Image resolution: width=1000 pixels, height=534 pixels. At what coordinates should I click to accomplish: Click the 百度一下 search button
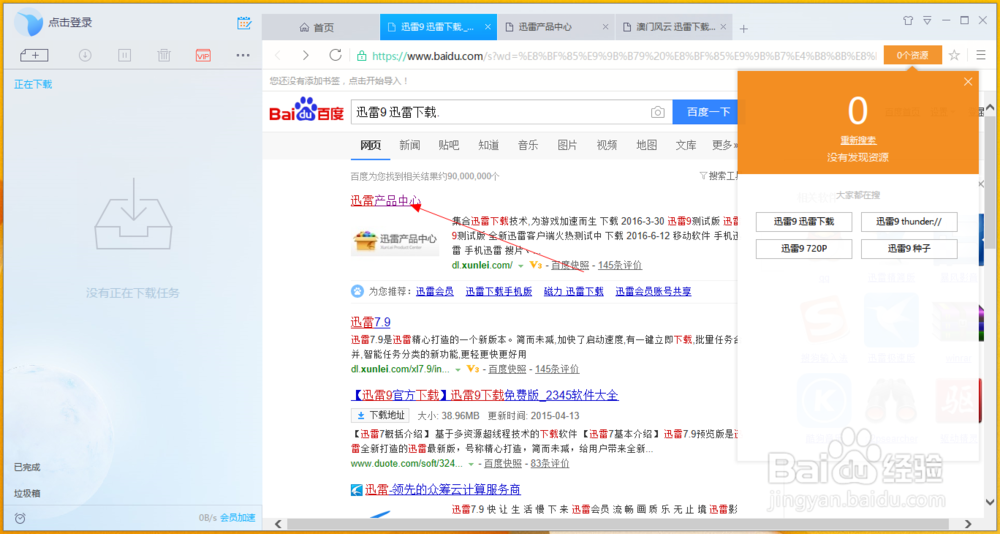point(705,112)
